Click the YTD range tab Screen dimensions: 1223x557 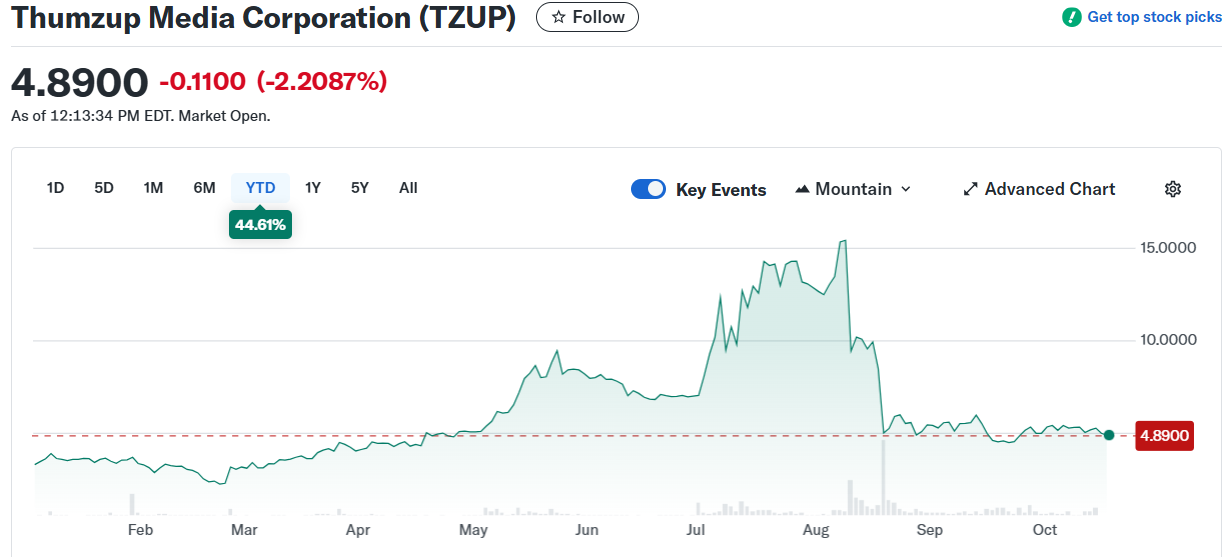[260, 188]
